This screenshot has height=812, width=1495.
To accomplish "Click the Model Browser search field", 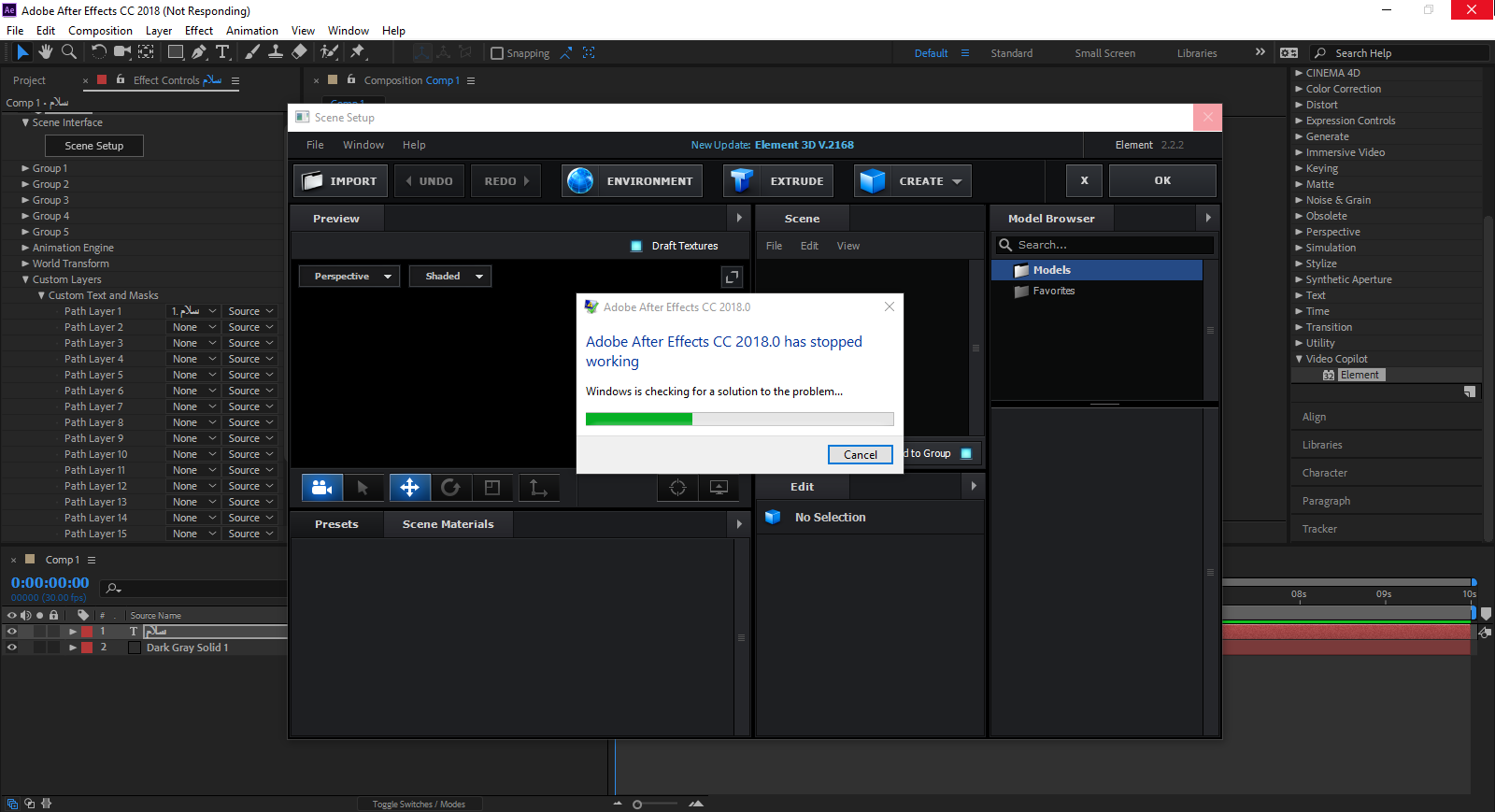I will tap(1104, 245).
